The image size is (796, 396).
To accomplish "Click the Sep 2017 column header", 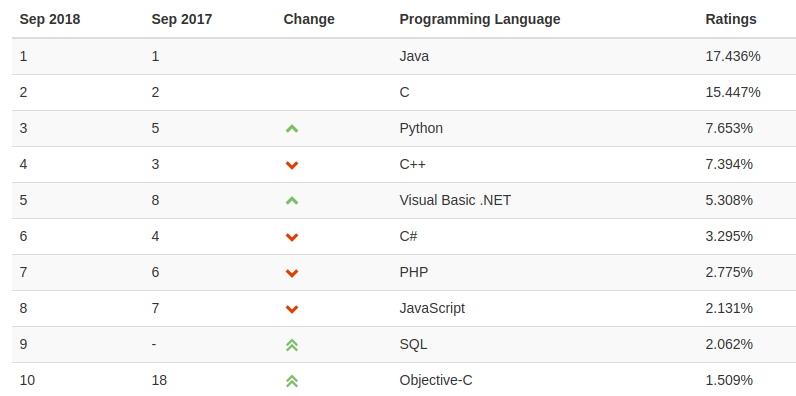I will tap(182, 19).
